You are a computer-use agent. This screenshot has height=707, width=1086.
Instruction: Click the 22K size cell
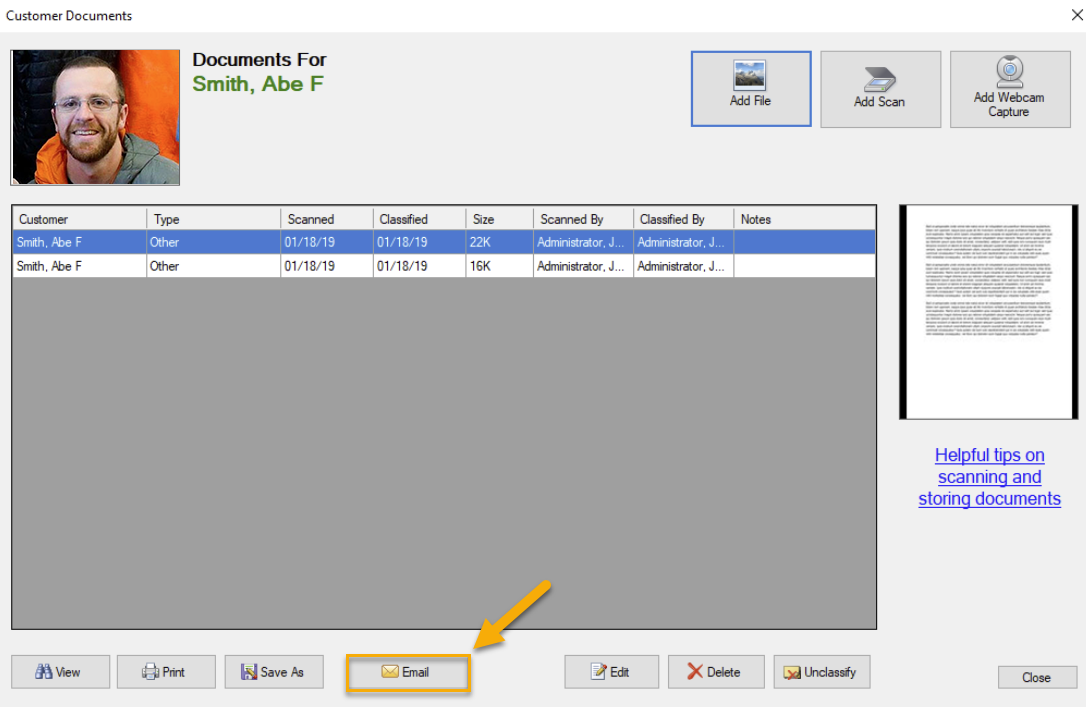click(499, 242)
